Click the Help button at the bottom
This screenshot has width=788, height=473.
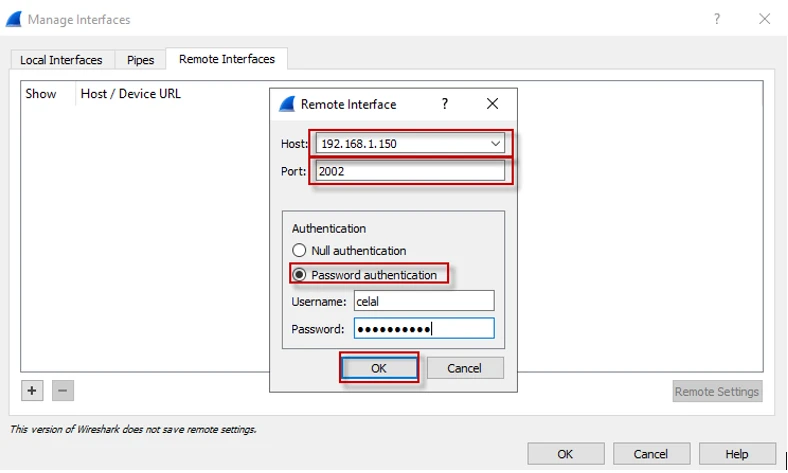(737, 454)
